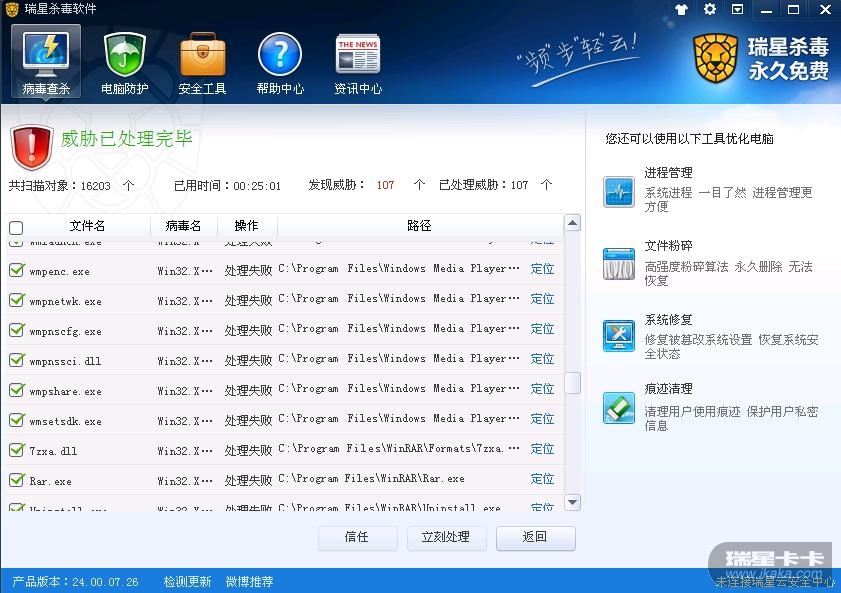Viewport: 841px width, 593px height.
Task: Locate wmpnscfg.exe via 定位 link
Action: [542, 329]
